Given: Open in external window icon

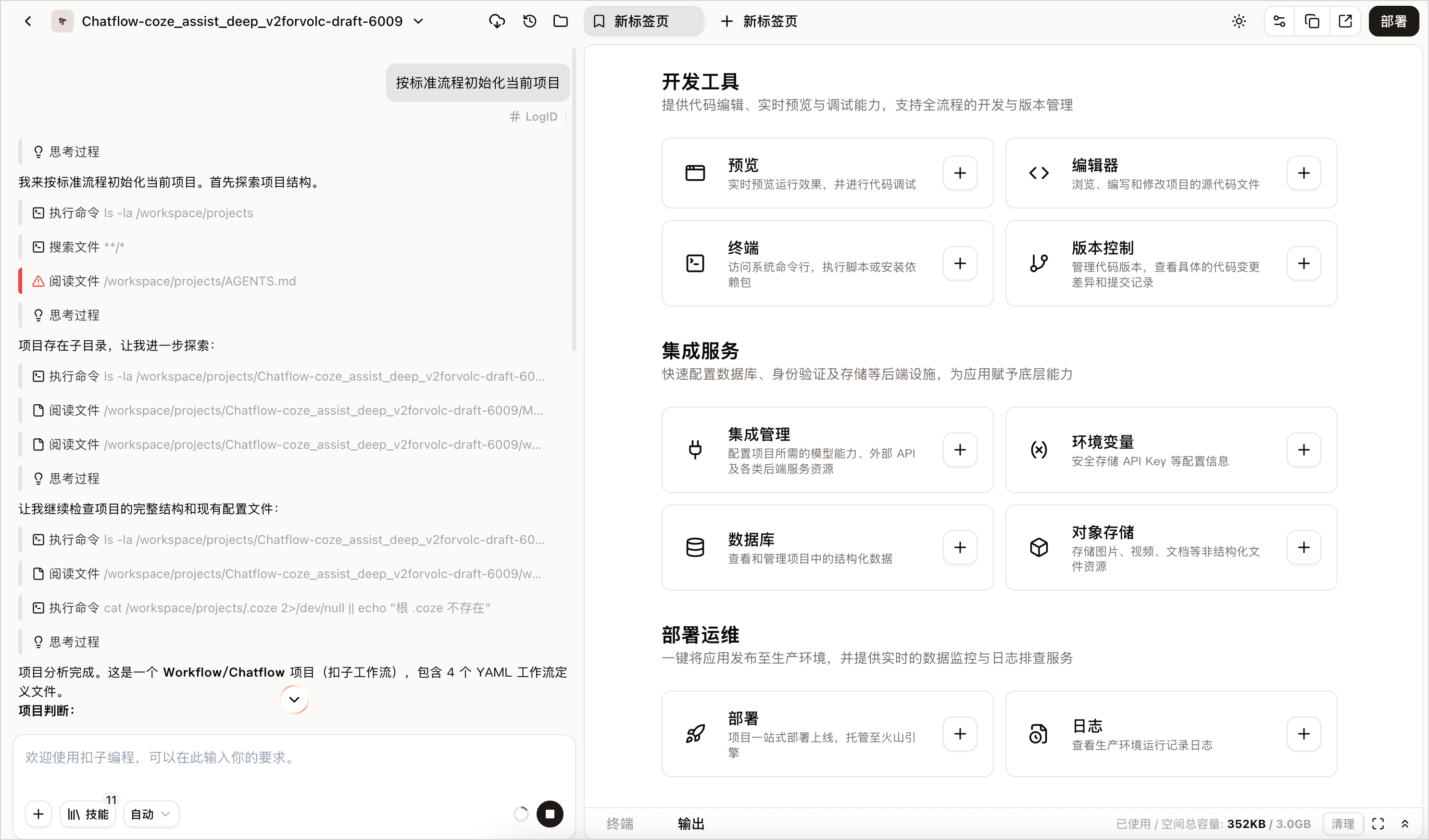Looking at the screenshot, I should point(1345,22).
